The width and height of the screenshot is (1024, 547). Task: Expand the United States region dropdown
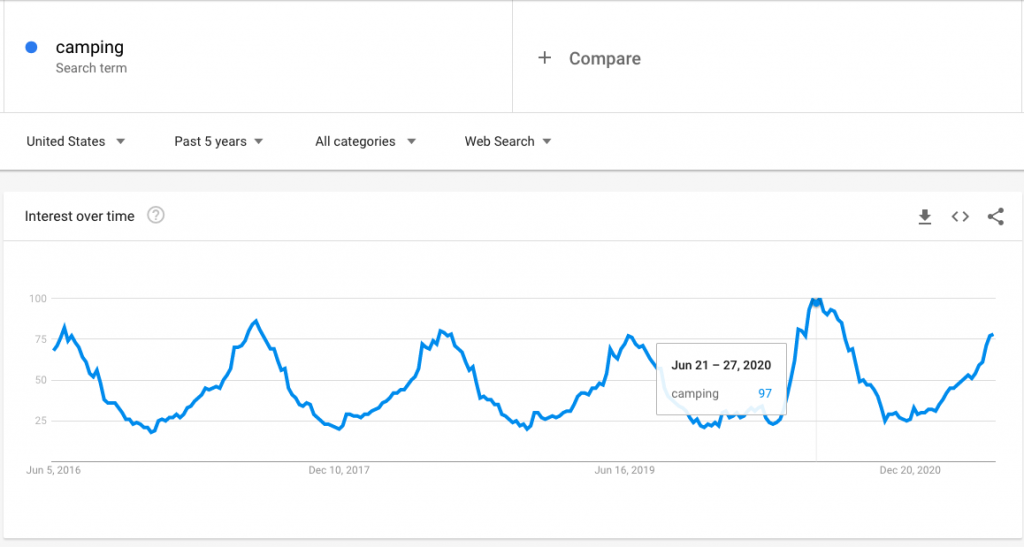point(76,142)
